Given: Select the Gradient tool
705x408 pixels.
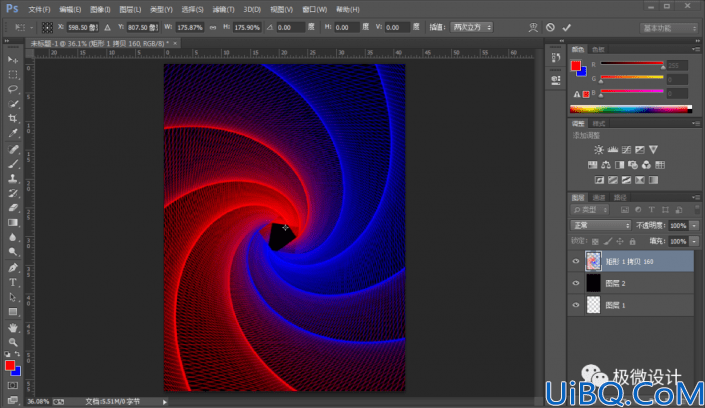Looking at the screenshot, I should [13, 223].
